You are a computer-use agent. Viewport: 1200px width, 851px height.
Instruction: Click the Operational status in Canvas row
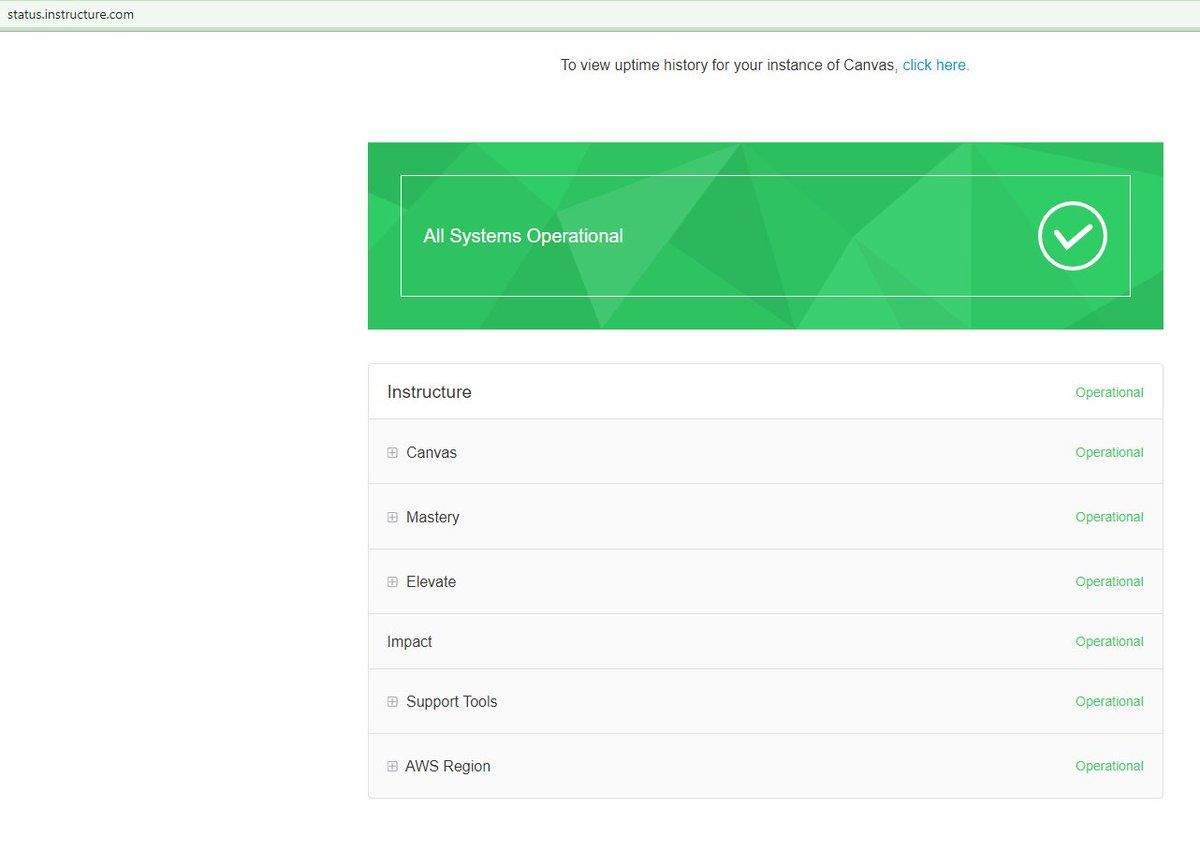tap(1109, 453)
